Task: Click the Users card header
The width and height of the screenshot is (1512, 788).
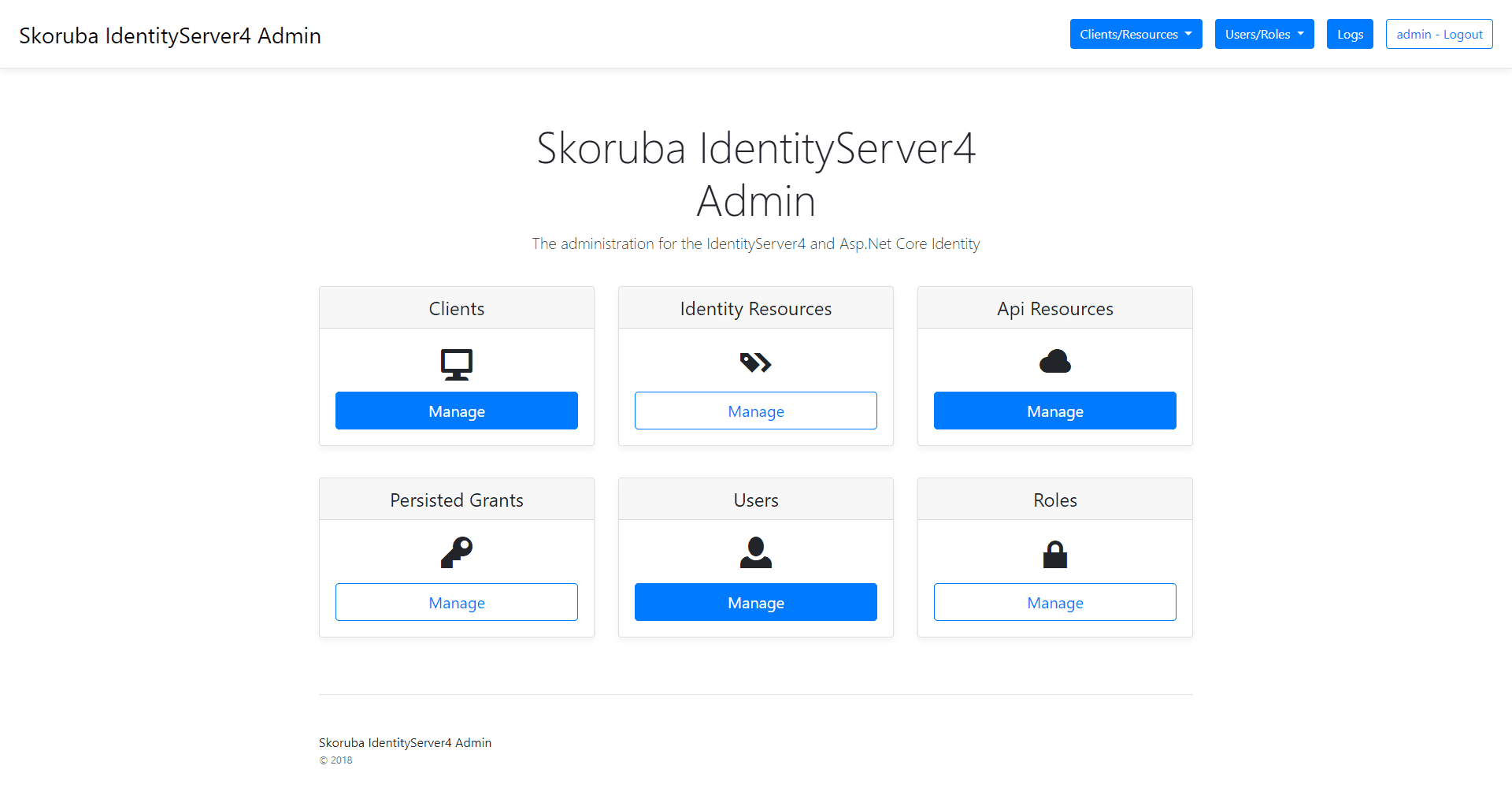Action: point(756,500)
